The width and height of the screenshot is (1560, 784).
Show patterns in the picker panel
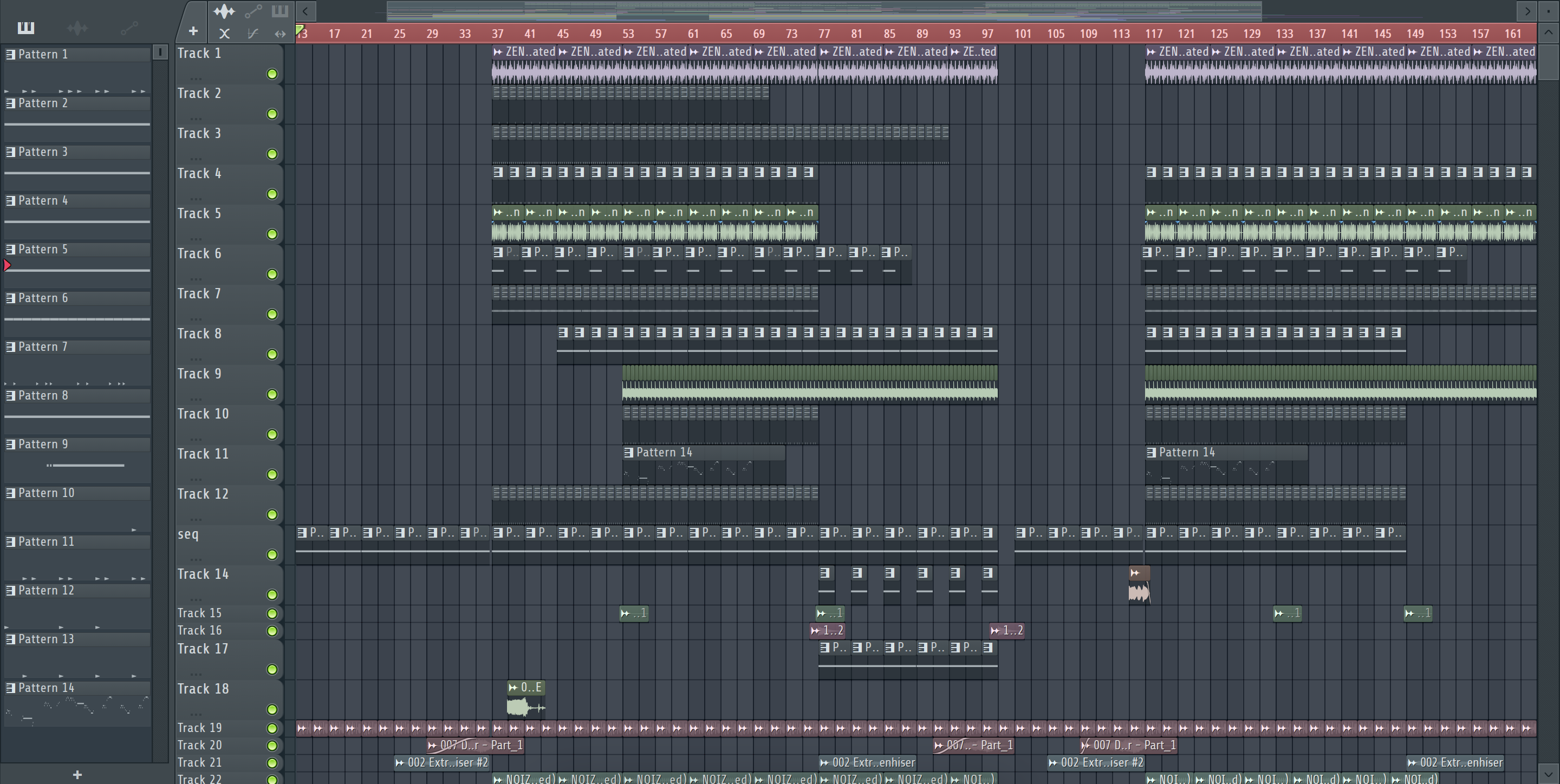[26, 27]
